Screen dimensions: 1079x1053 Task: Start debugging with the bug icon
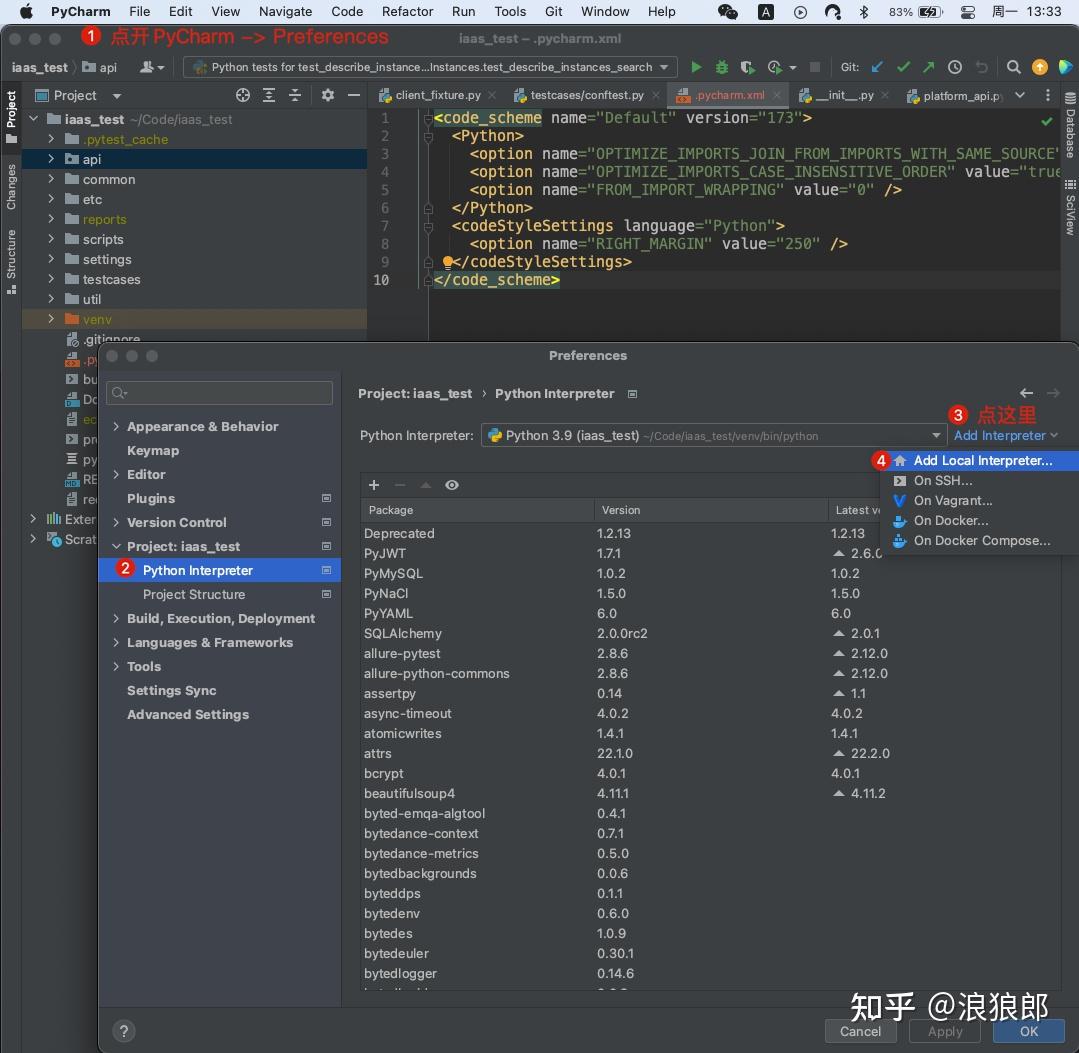pos(721,67)
